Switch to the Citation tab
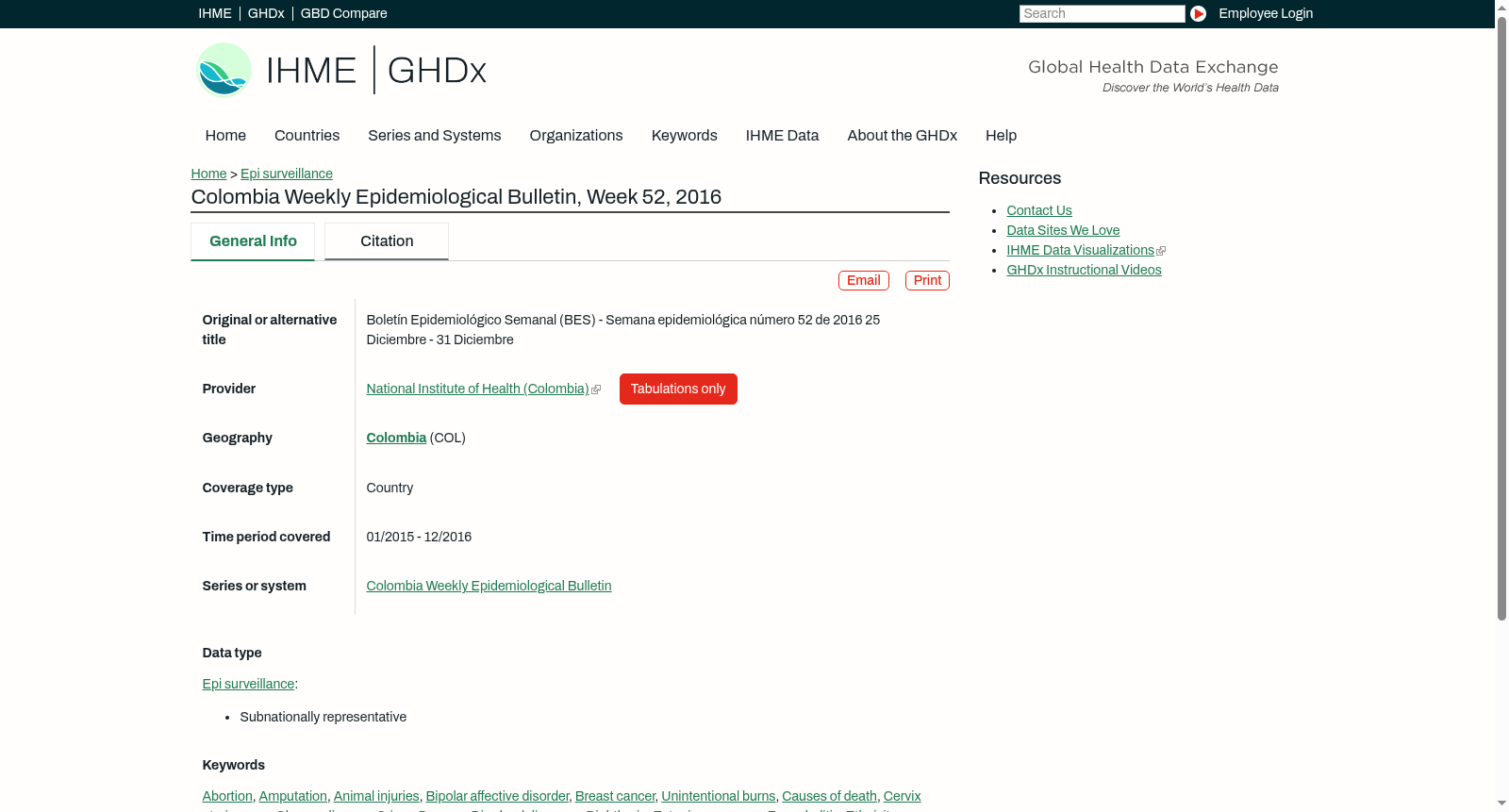This screenshot has height=812, width=1509. [x=387, y=241]
